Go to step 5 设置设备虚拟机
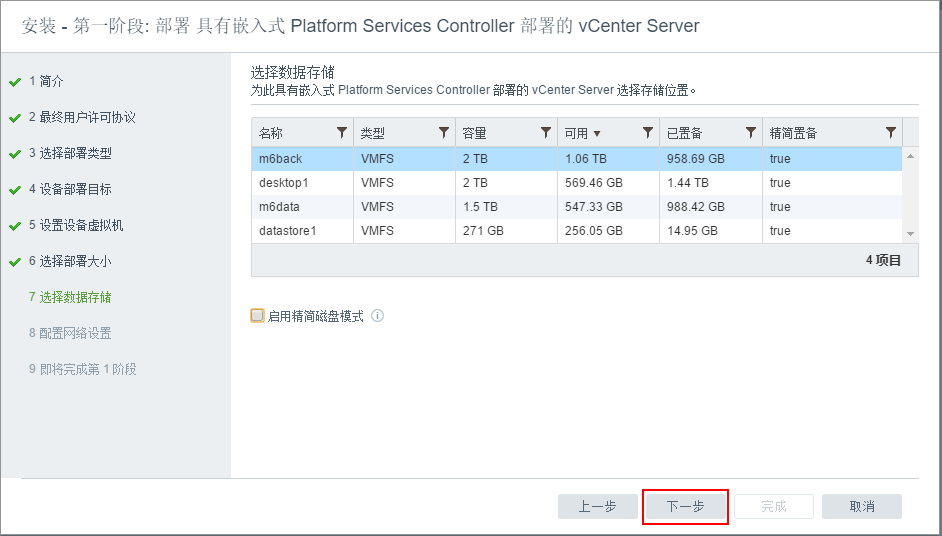942x536 pixels. (76, 225)
